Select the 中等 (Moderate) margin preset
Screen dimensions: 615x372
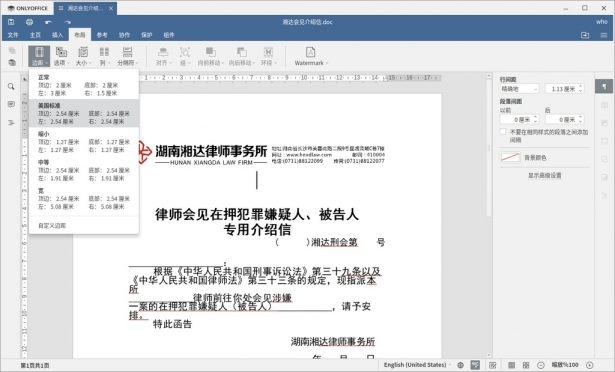pos(84,170)
